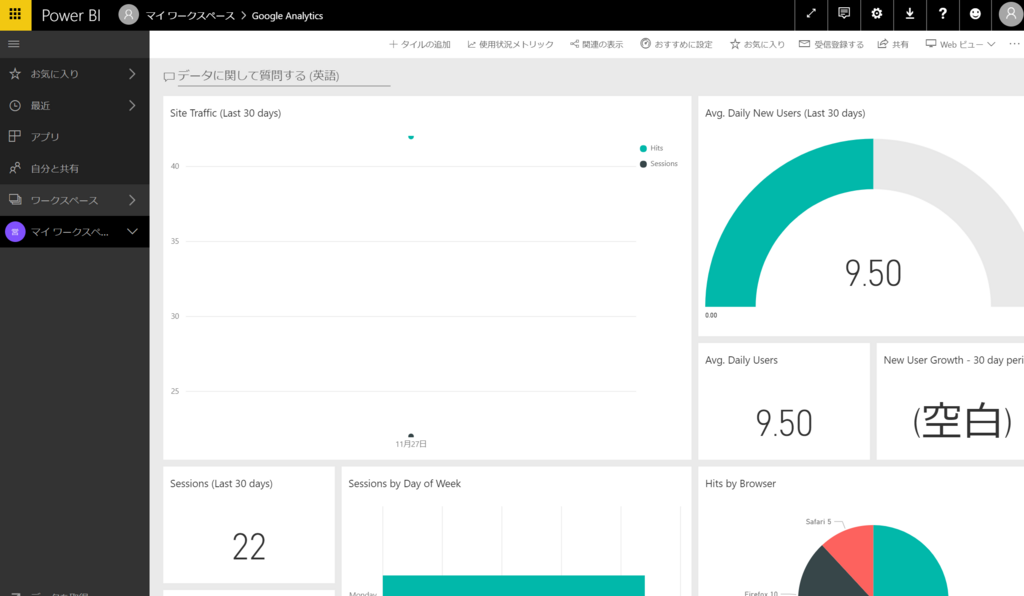Open the Site Traffic (Last 30 days) tile
This screenshot has width=1024, height=596.
427,278
